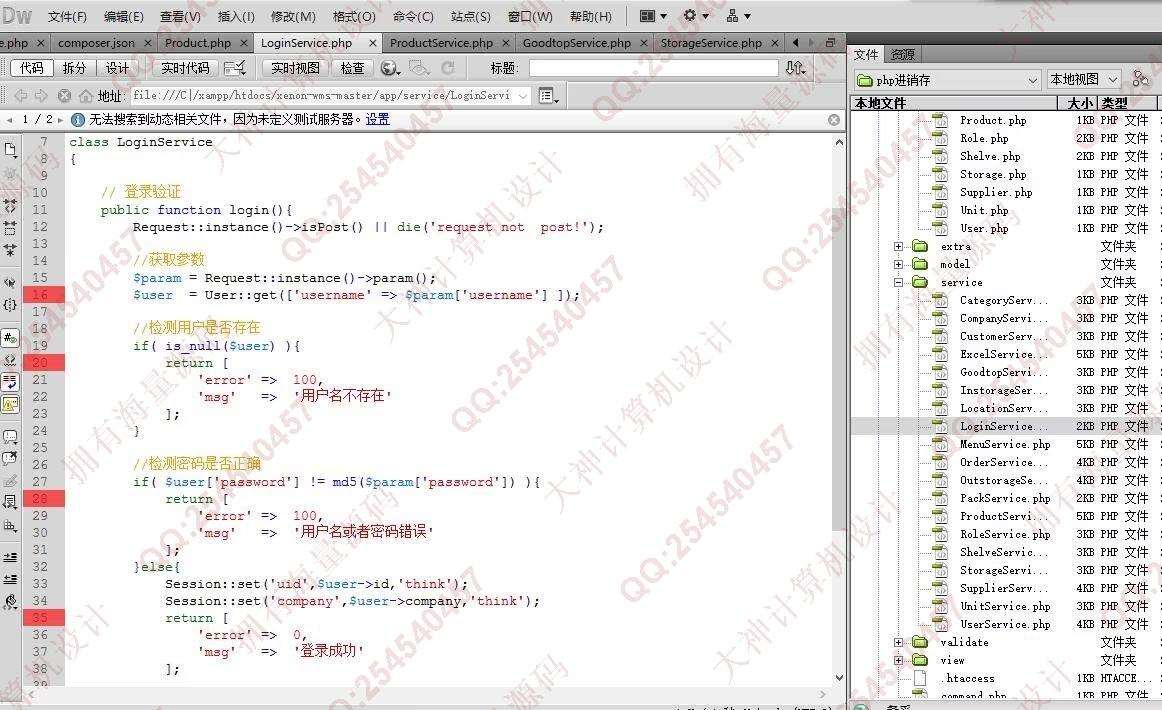Image resolution: width=1162 pixels, height=710 pixels.
Task: Toggle 实时视图 (Live View)
Action: pos(295,68)
